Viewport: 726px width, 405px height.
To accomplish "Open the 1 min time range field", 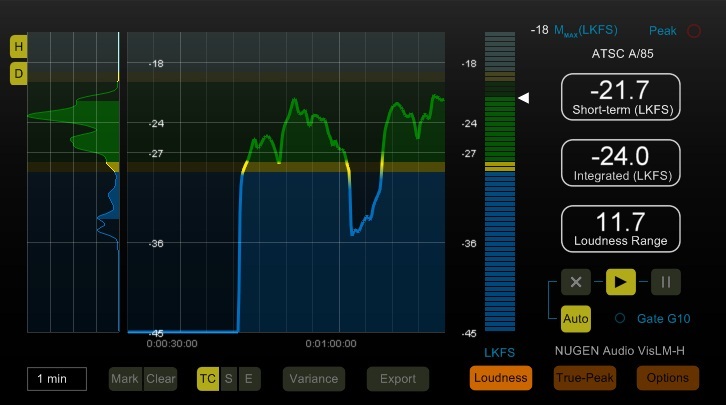I will coord(57,379).
